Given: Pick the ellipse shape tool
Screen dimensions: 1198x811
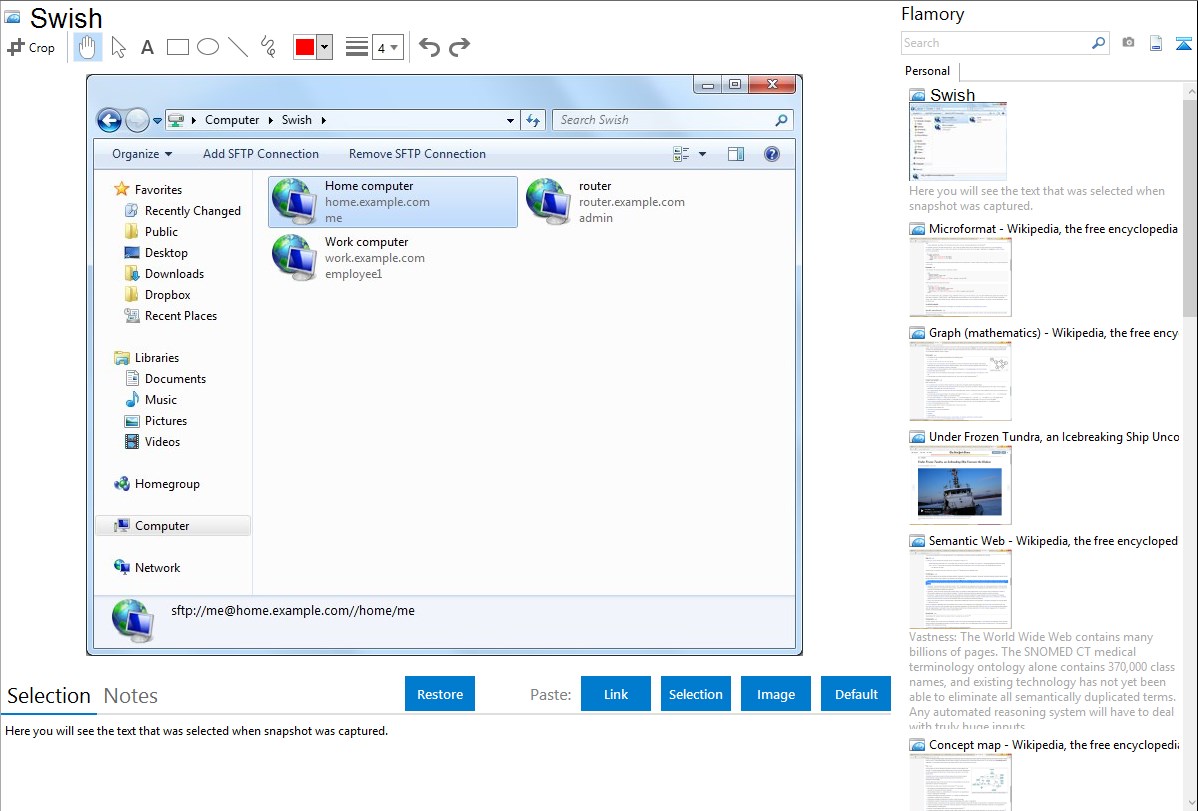Looking at the screenshot, I should 208,47.
